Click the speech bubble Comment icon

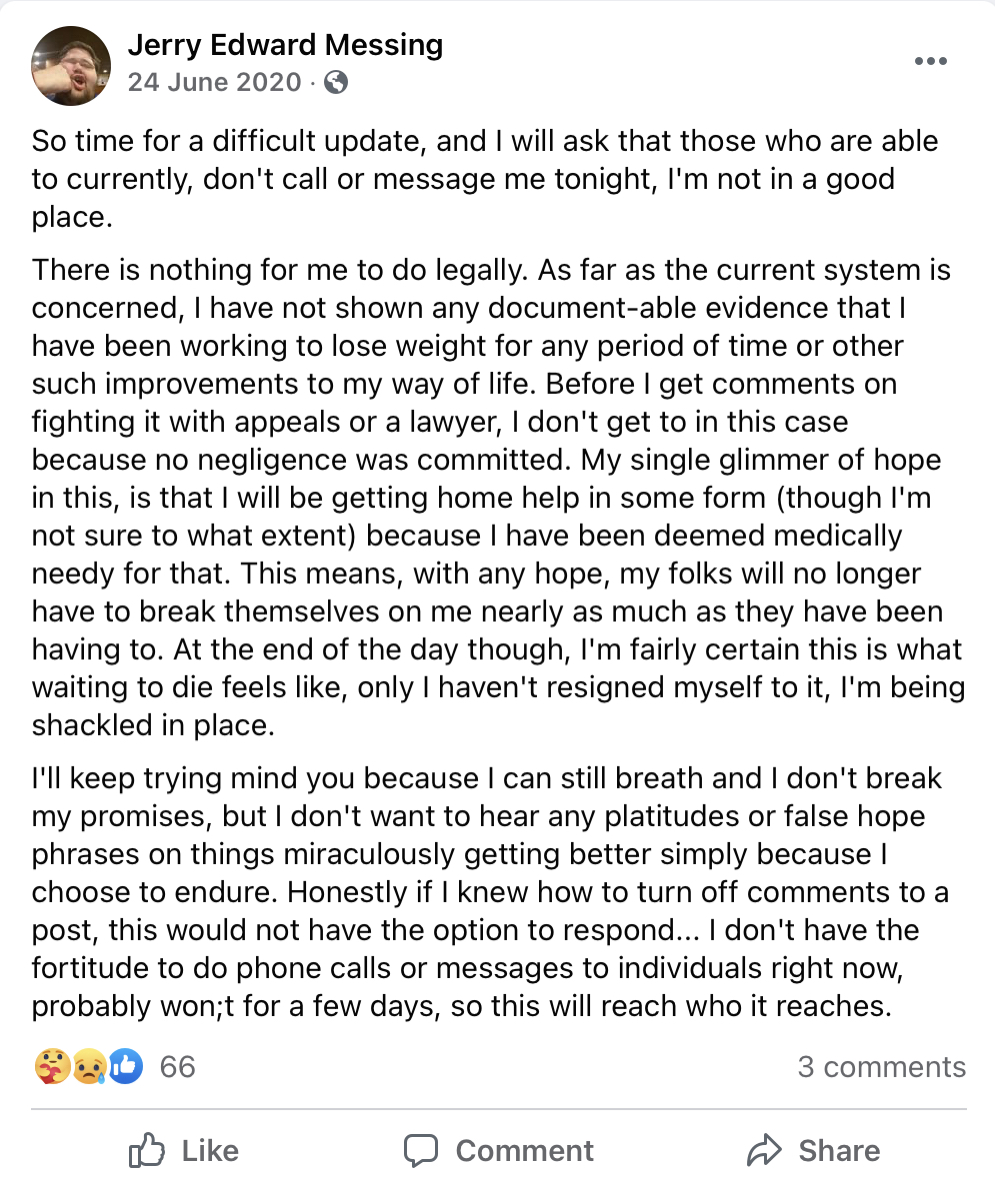(421, 1150)
